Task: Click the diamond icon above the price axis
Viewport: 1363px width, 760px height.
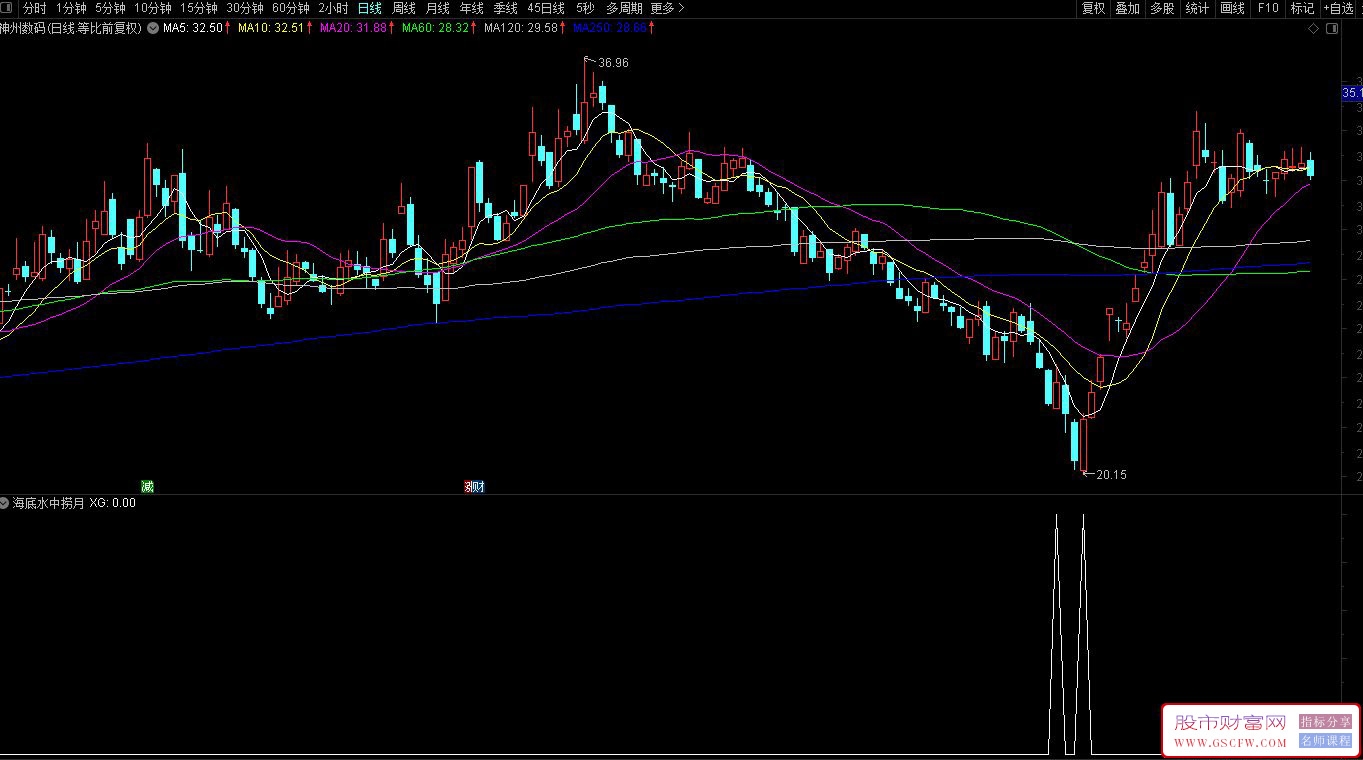Action: 1313,29
